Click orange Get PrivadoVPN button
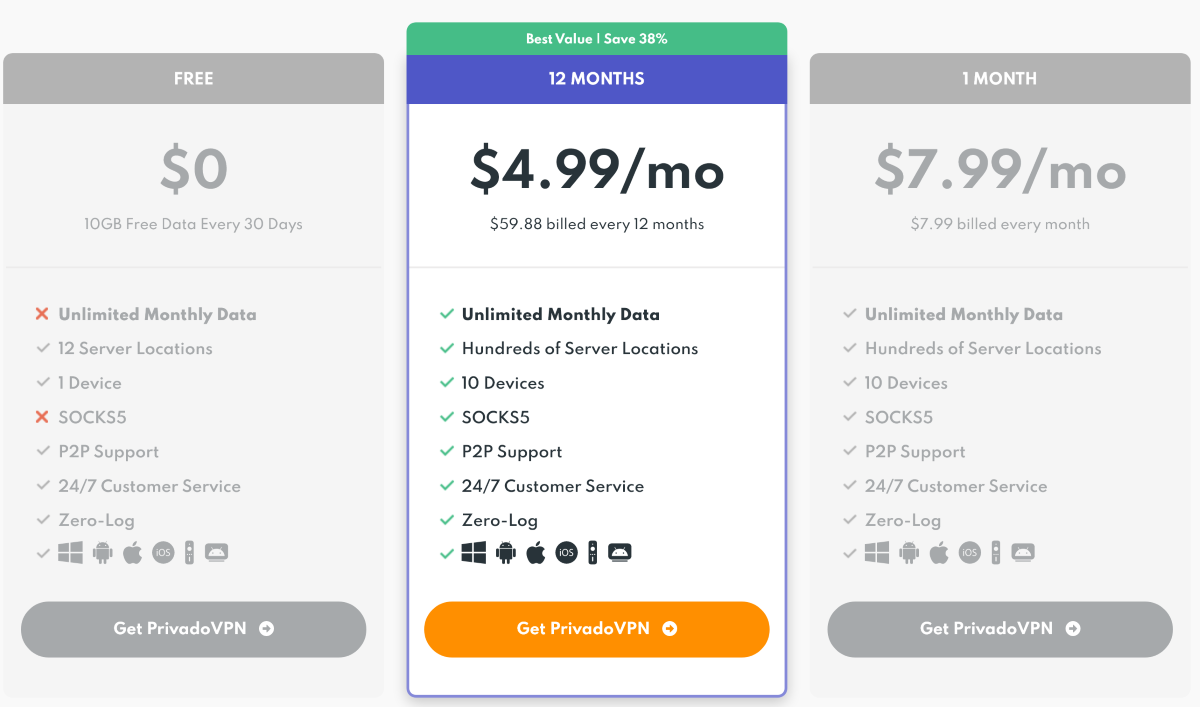The width and height of the screenshot is (1200, 707). [x=597, y=629]
